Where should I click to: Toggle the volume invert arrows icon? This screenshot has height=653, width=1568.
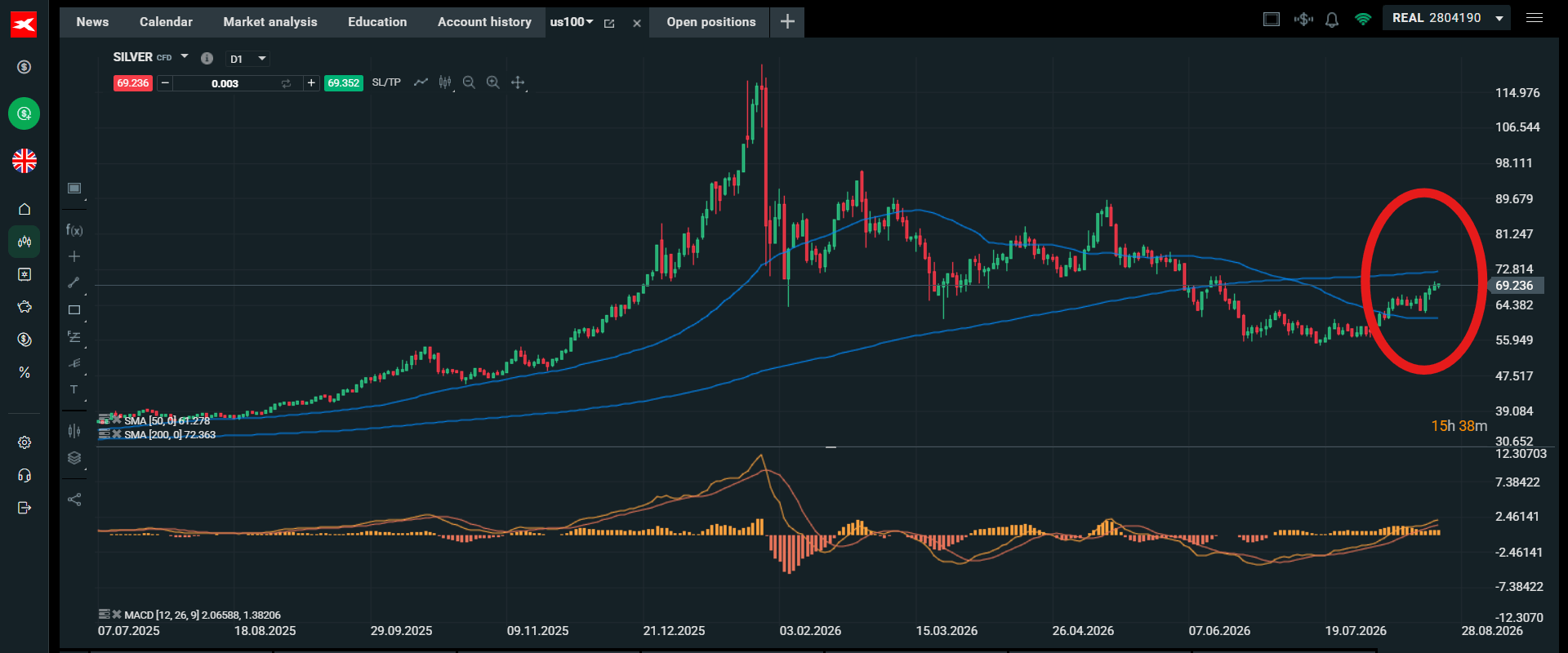click(286, 83)
